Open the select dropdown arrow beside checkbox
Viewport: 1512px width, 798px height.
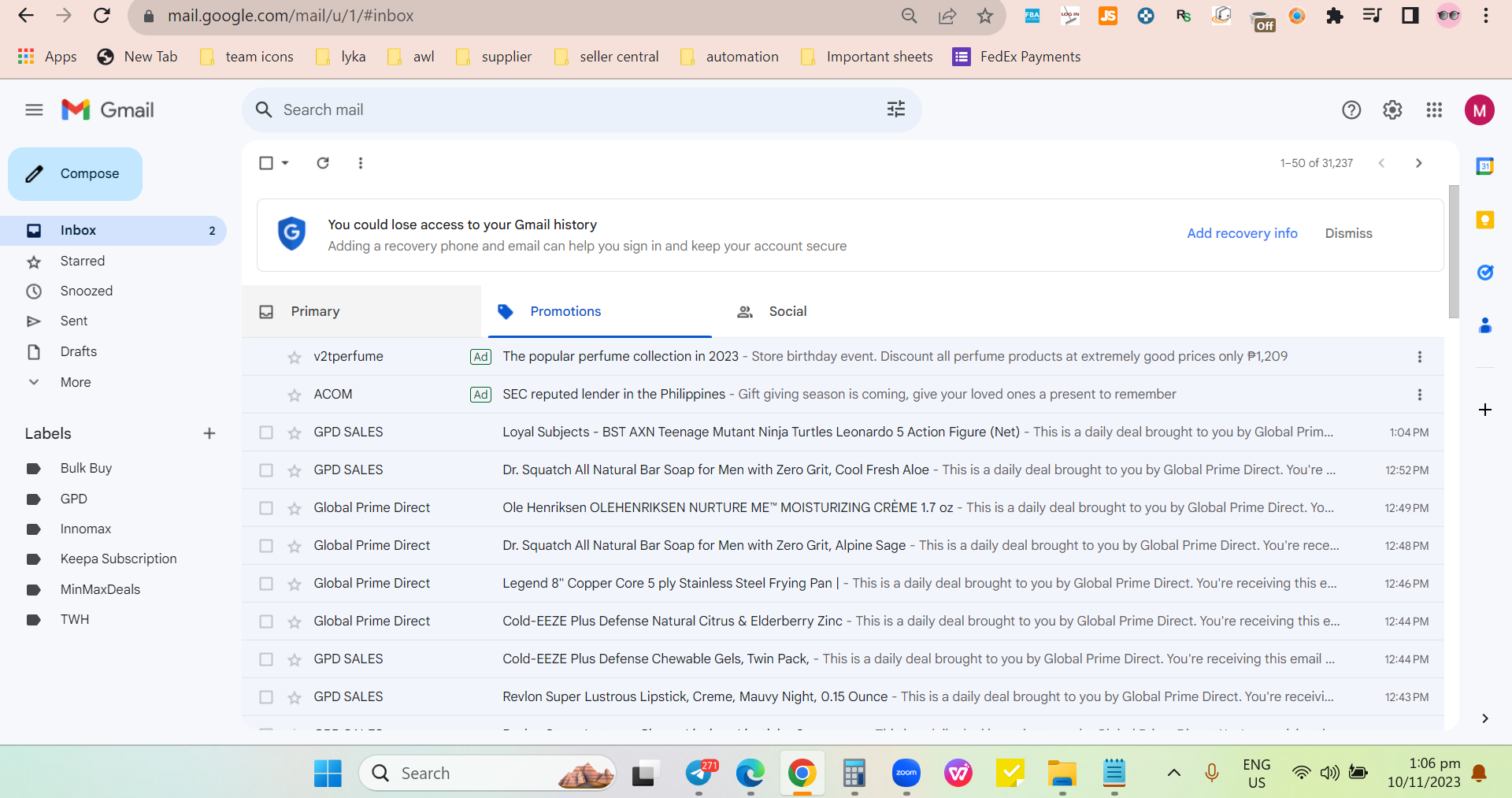click(x=285, y=163)
